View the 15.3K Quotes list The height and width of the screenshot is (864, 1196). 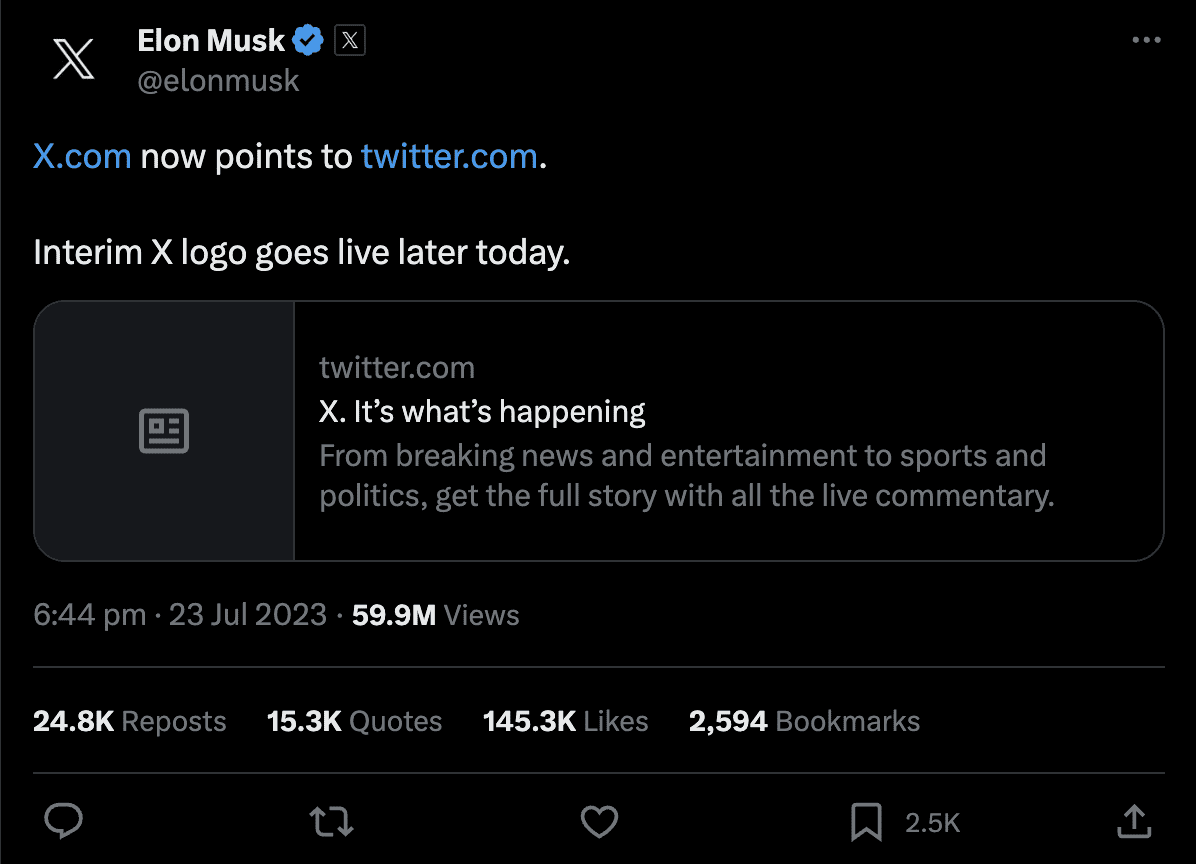(x=354, y=721)
